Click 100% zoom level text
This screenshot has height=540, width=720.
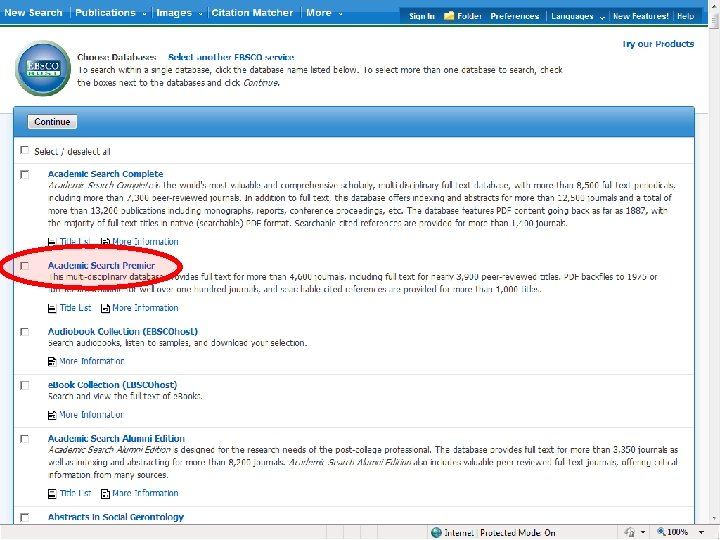[x=678, y=533]
